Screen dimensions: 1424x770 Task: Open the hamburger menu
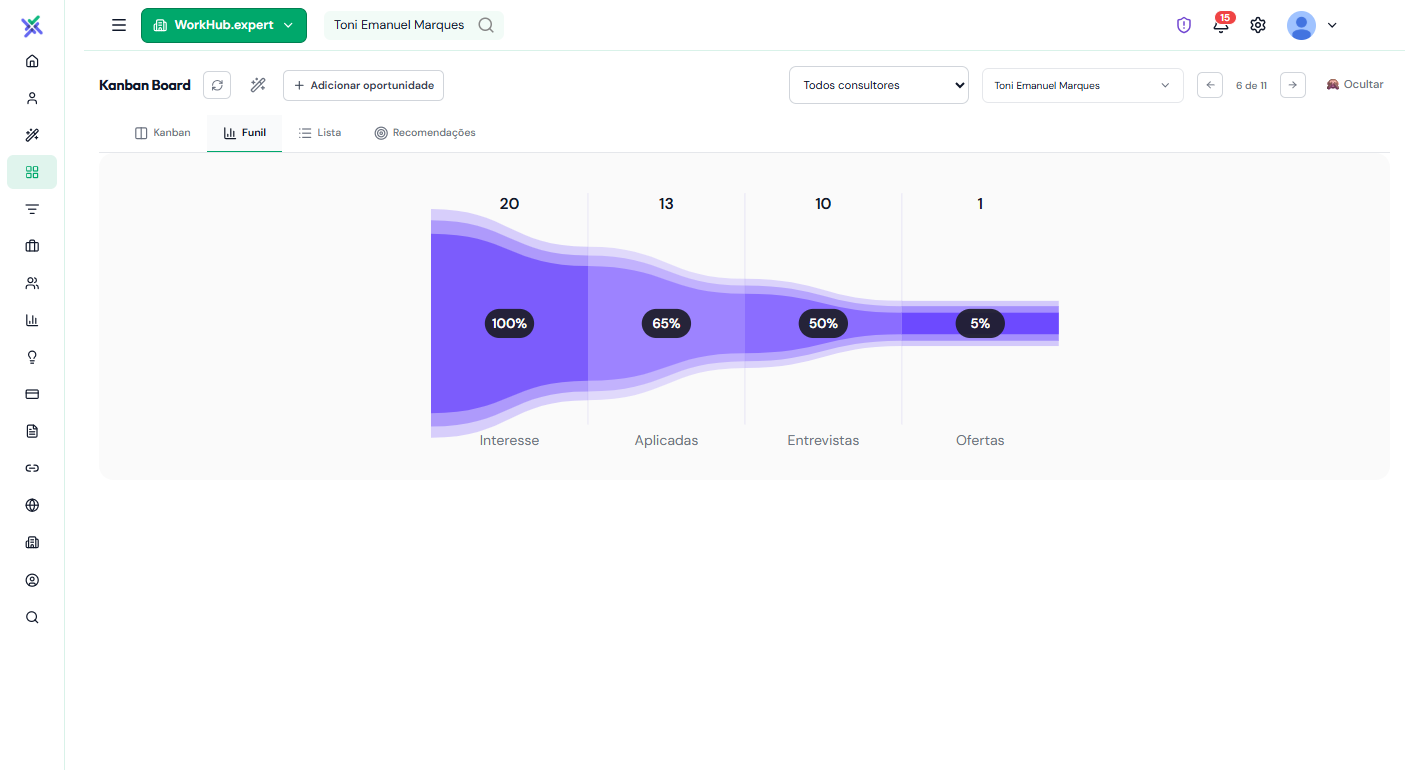point(119,25)
